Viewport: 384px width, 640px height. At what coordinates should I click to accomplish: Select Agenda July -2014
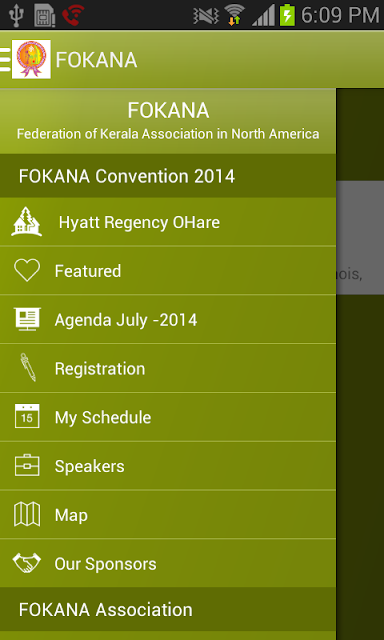click(x=168, y=319)
